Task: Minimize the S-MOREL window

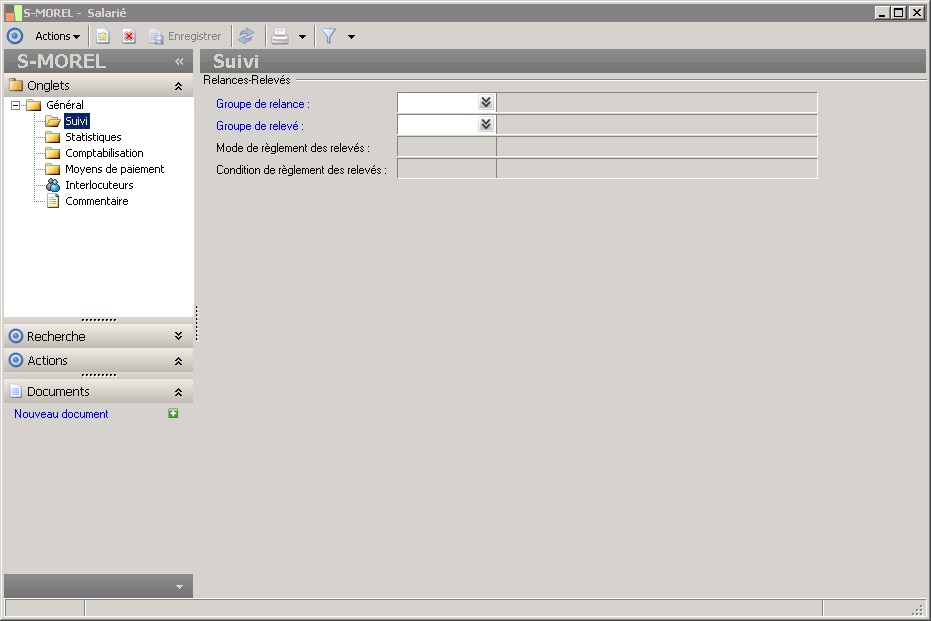Action: [x=882, y=12]
